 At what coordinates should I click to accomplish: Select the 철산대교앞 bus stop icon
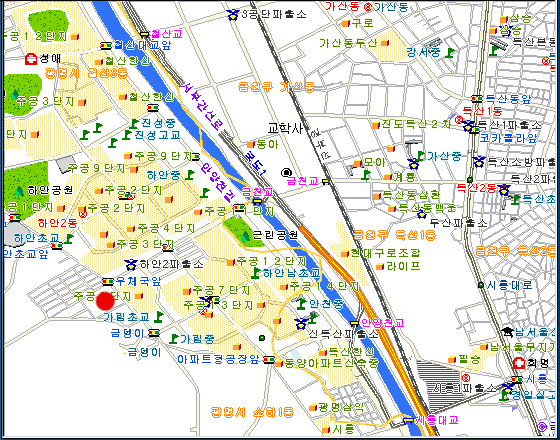106,46
